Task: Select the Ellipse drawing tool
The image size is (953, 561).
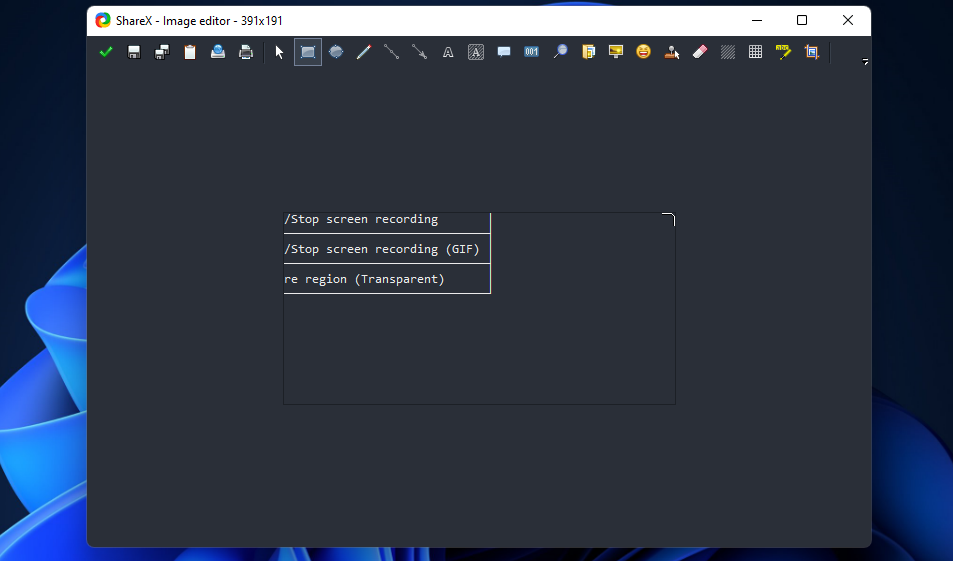Action: point(336,52)
